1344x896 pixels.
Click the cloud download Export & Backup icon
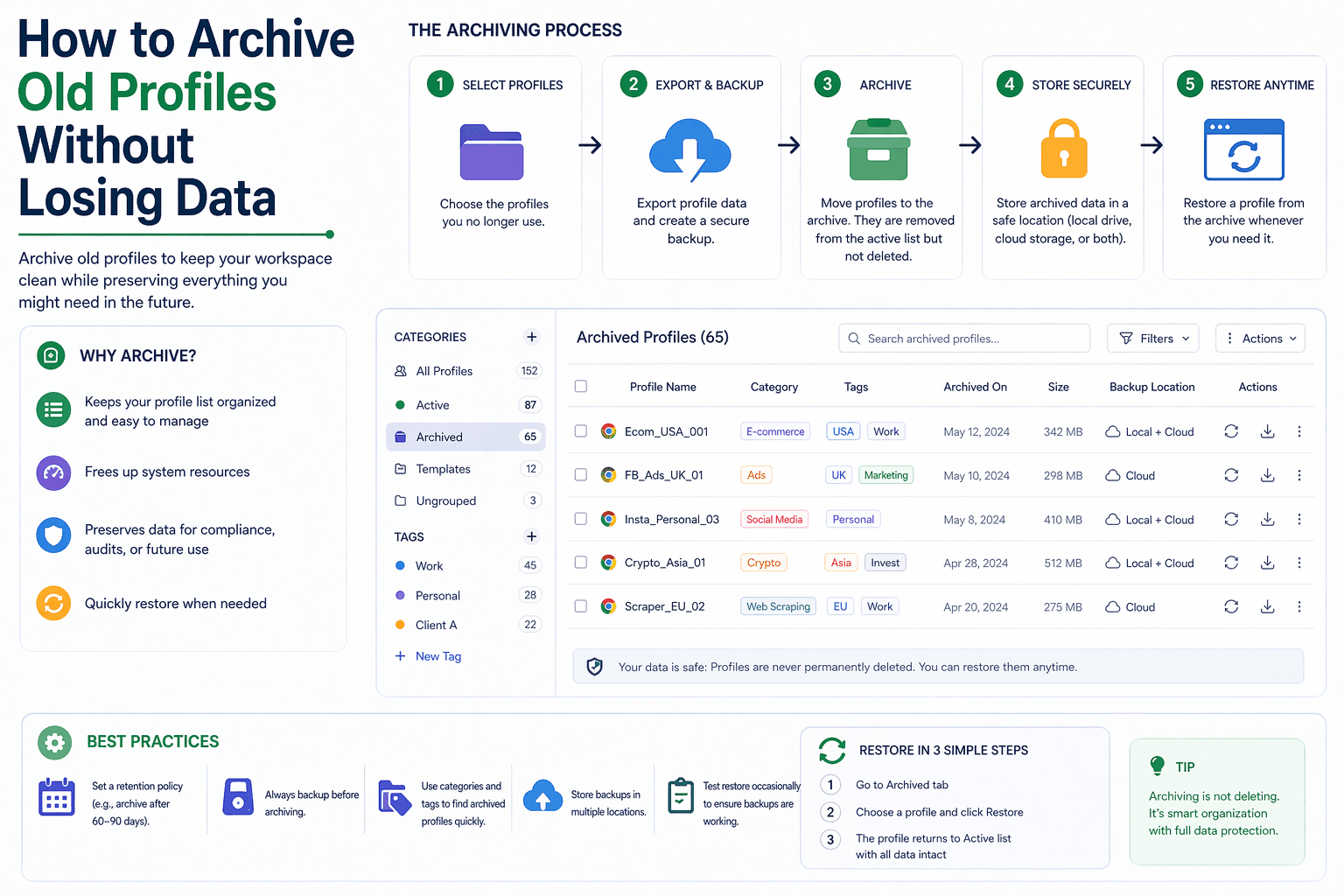[690, 150]
